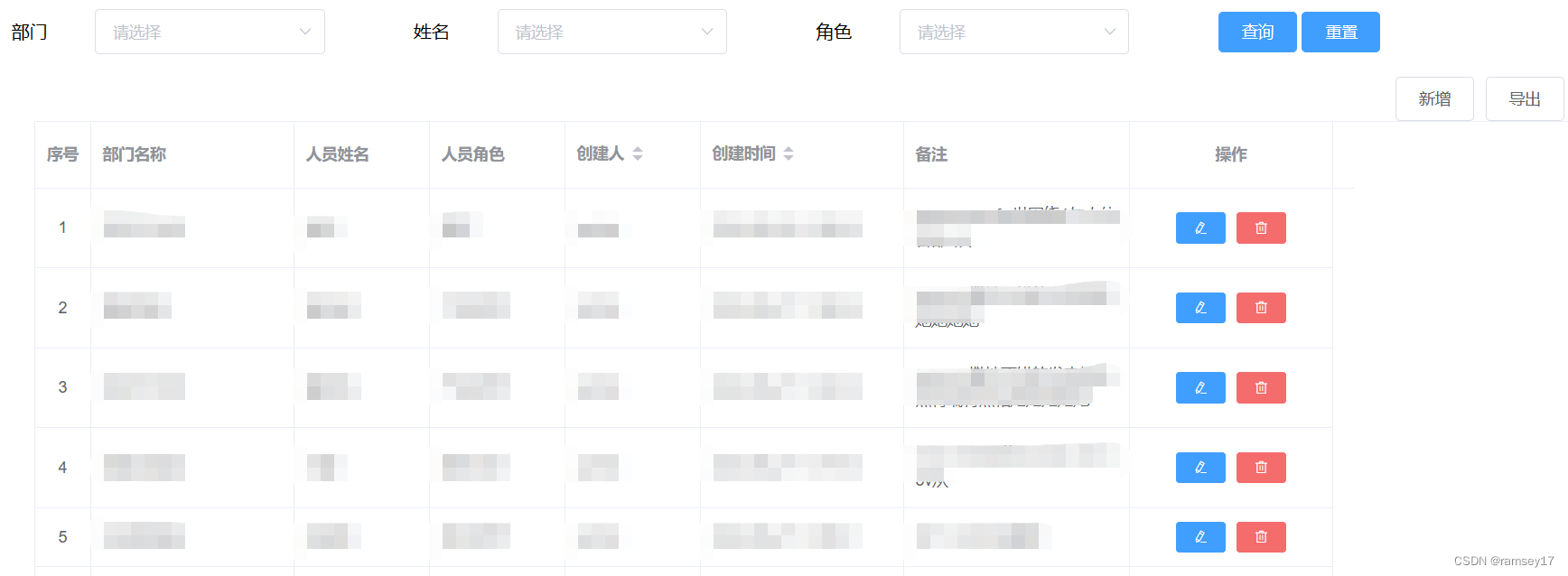
Task: Open the 部门 dropdown selector
Action: click(x=210, y=32)
